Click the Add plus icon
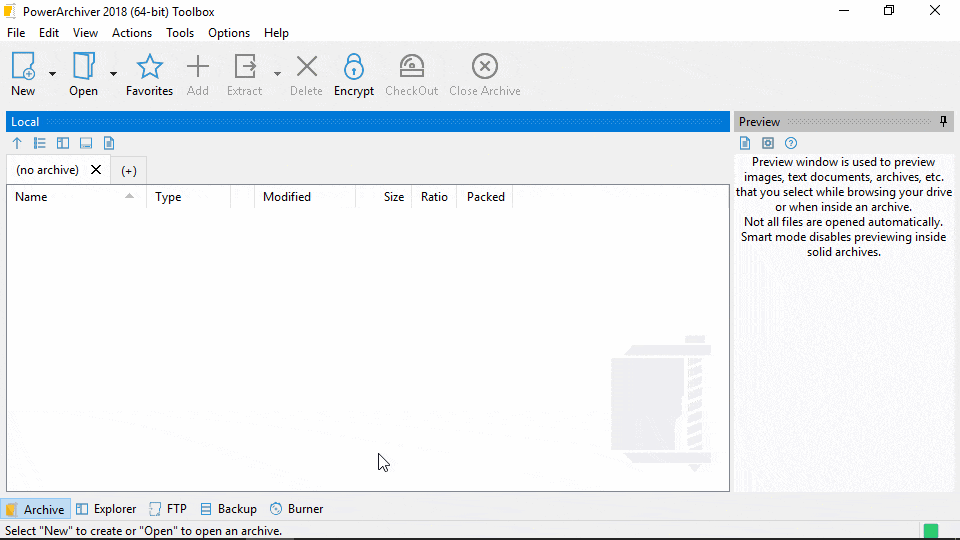960x540 pixels. pyautogui.click(x=198, y=74)
